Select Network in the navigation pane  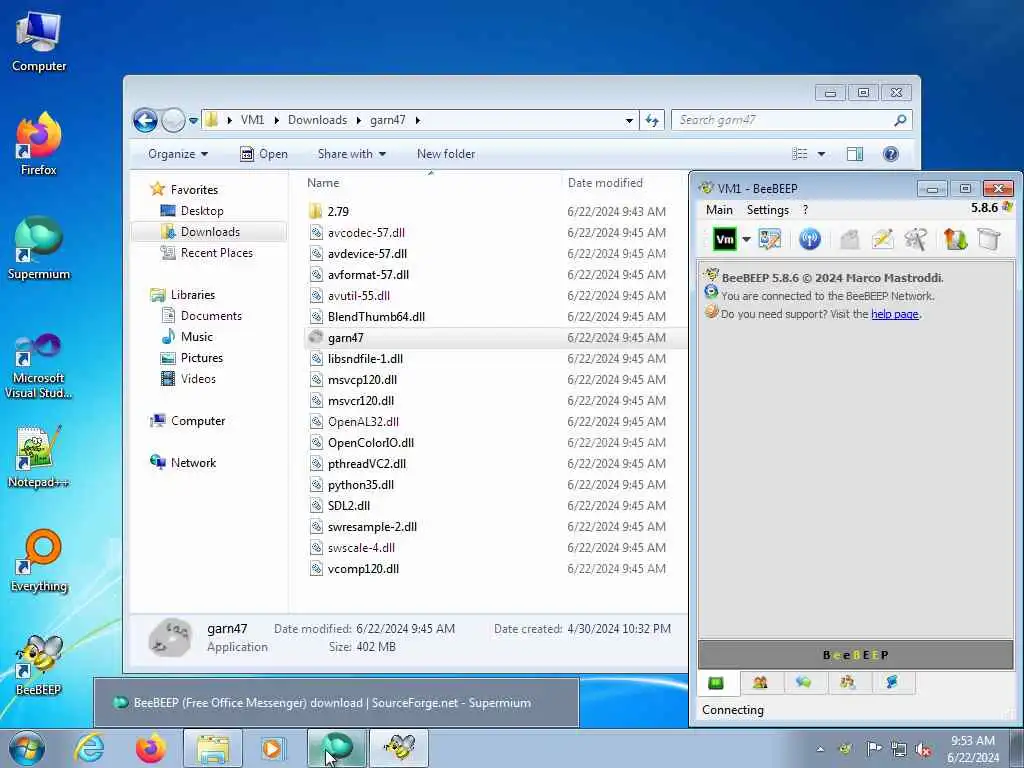tap(193, 463)
